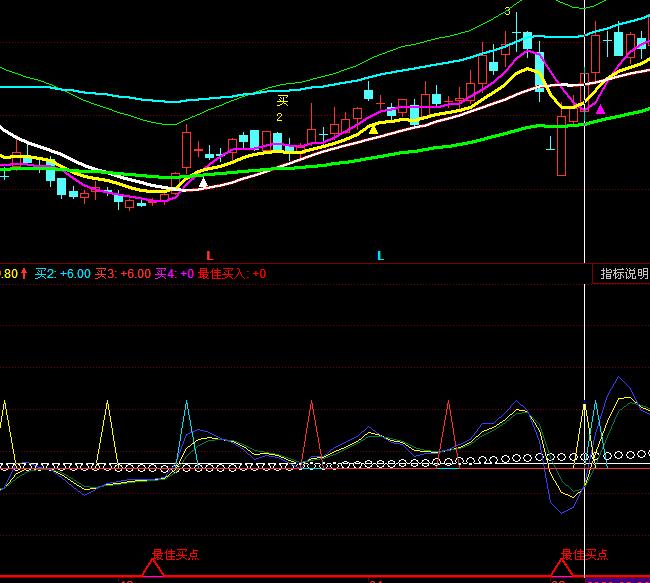650x583 pixels.
Task: Click the white triangle signal marker on chart
Action: [203, 182]
